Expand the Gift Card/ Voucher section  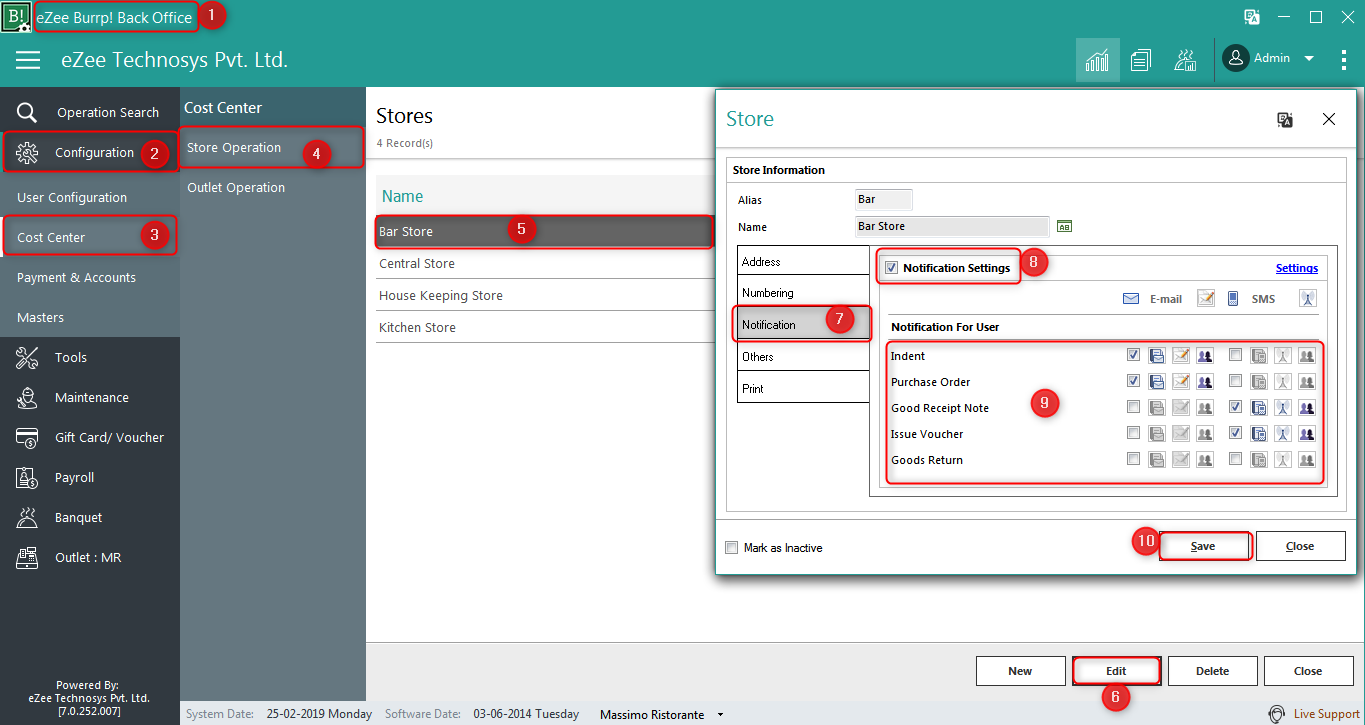(x=90, y=437)
